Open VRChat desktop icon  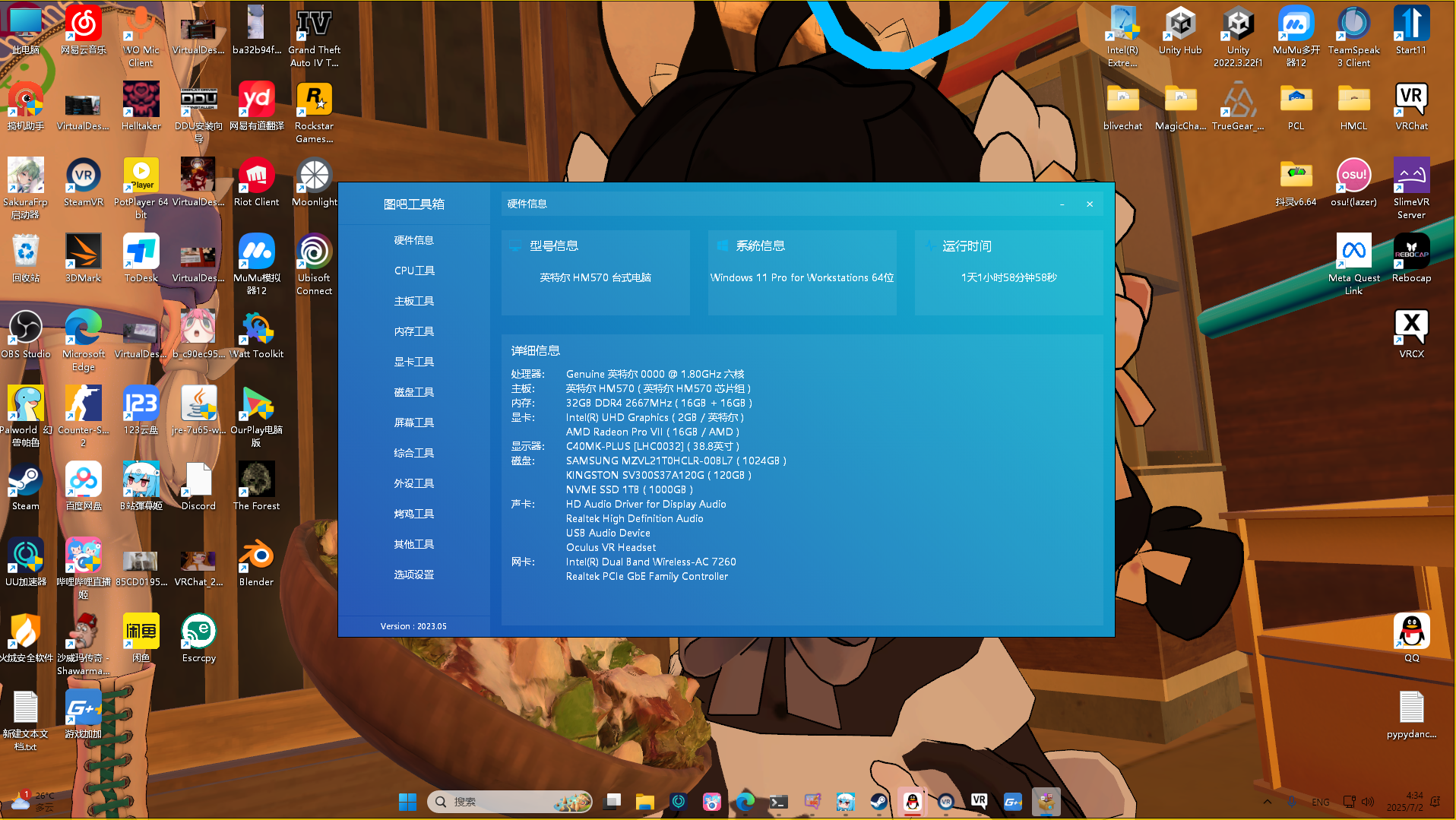click(x=1411, y=106)
